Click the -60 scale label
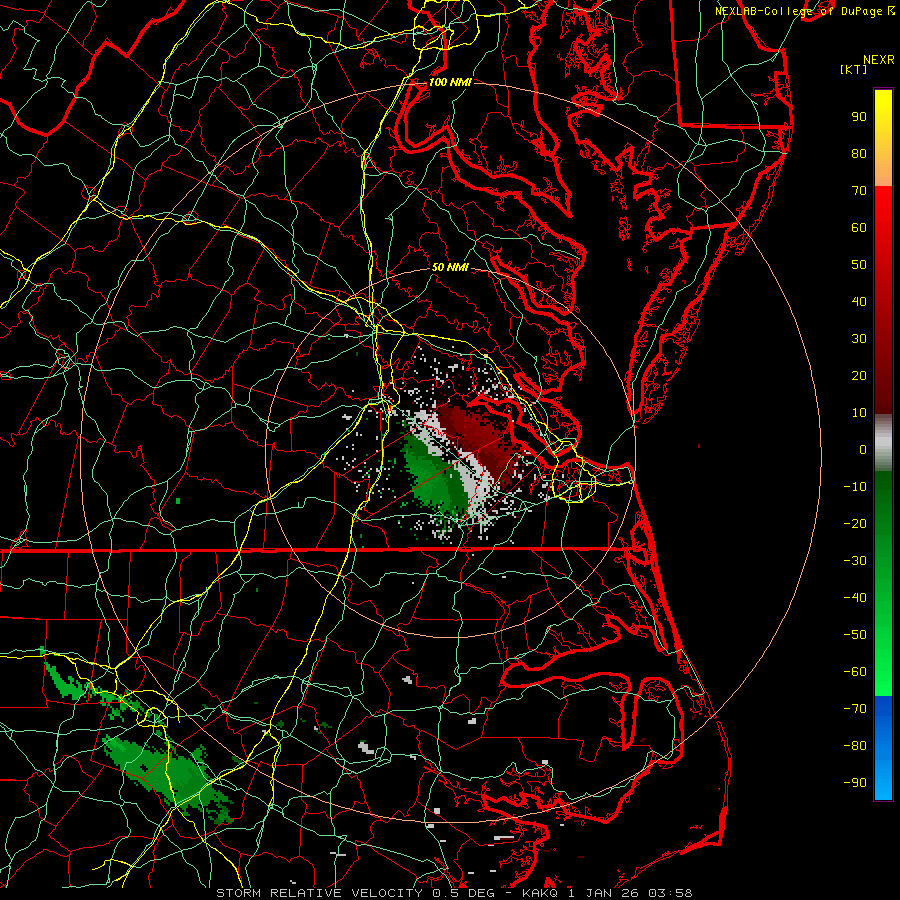Screen dimensions: 900x900 tap(855, 672)
